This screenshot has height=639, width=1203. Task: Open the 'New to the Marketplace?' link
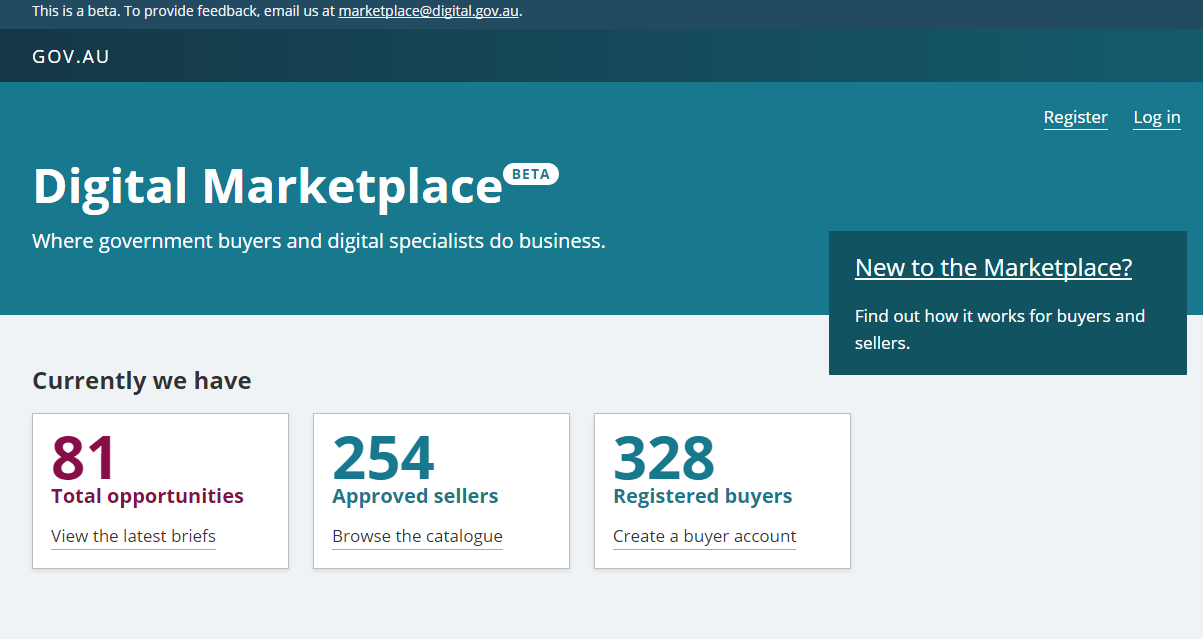point(993,267)
